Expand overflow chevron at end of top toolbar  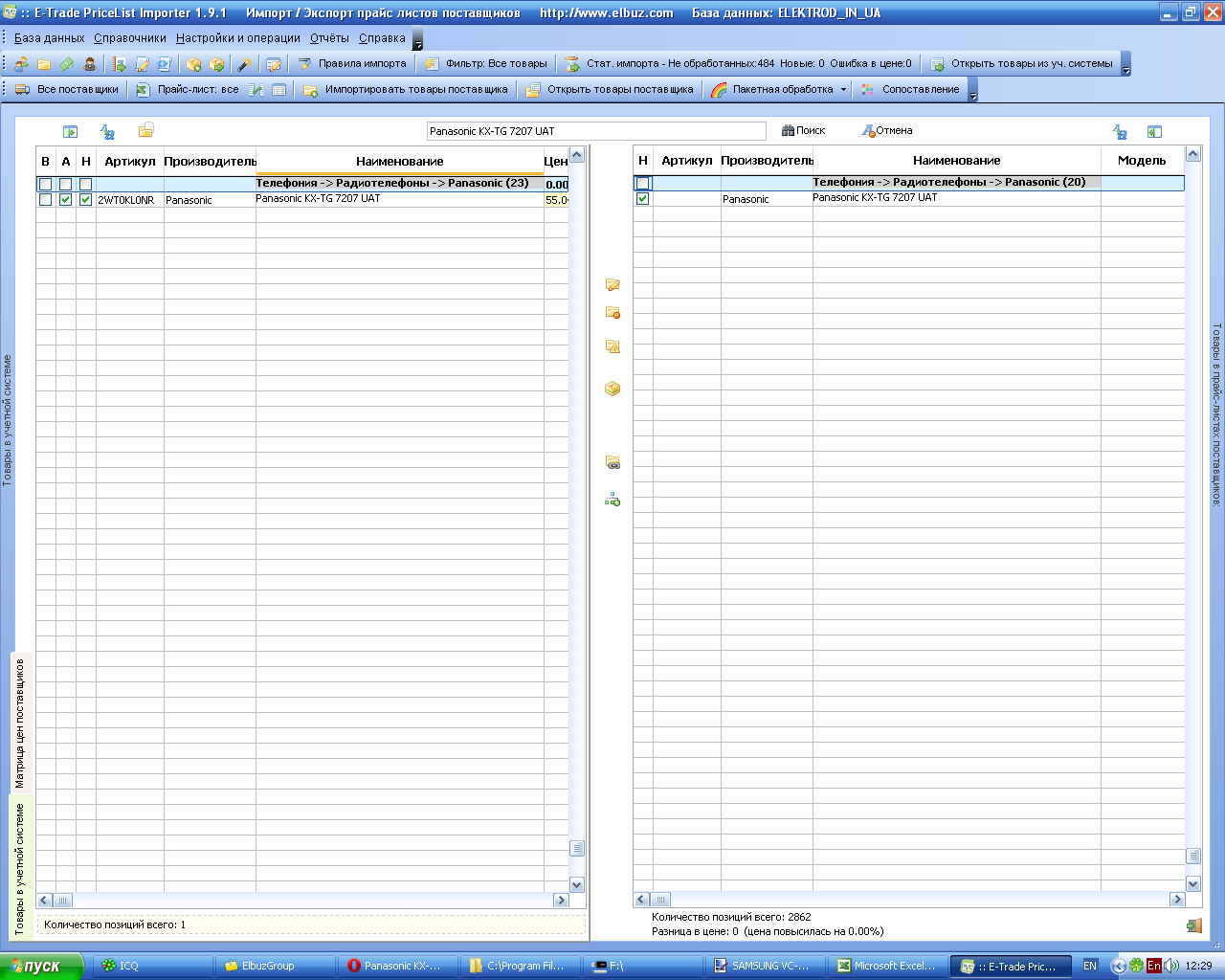pyautogui.click(x=1125, y=64)
